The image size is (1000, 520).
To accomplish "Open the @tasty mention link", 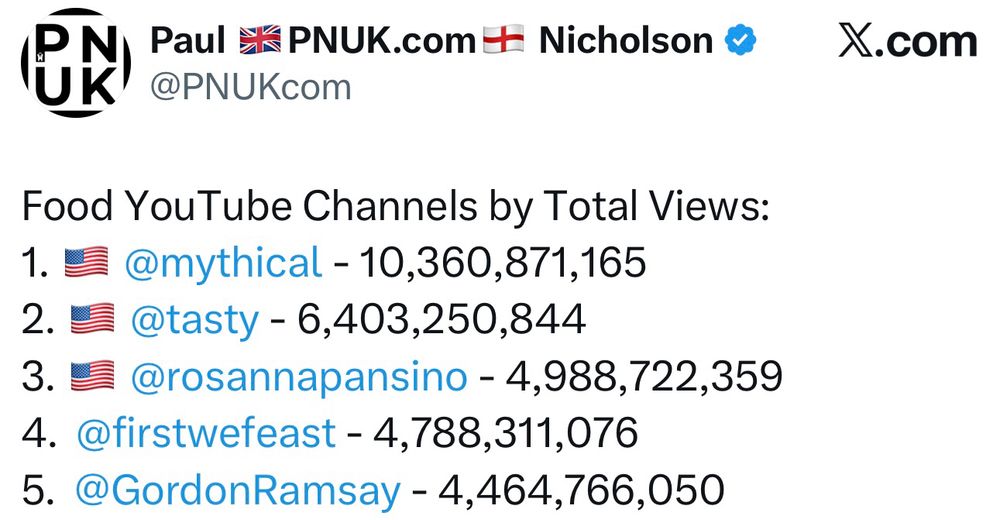I will coord(195,320).
